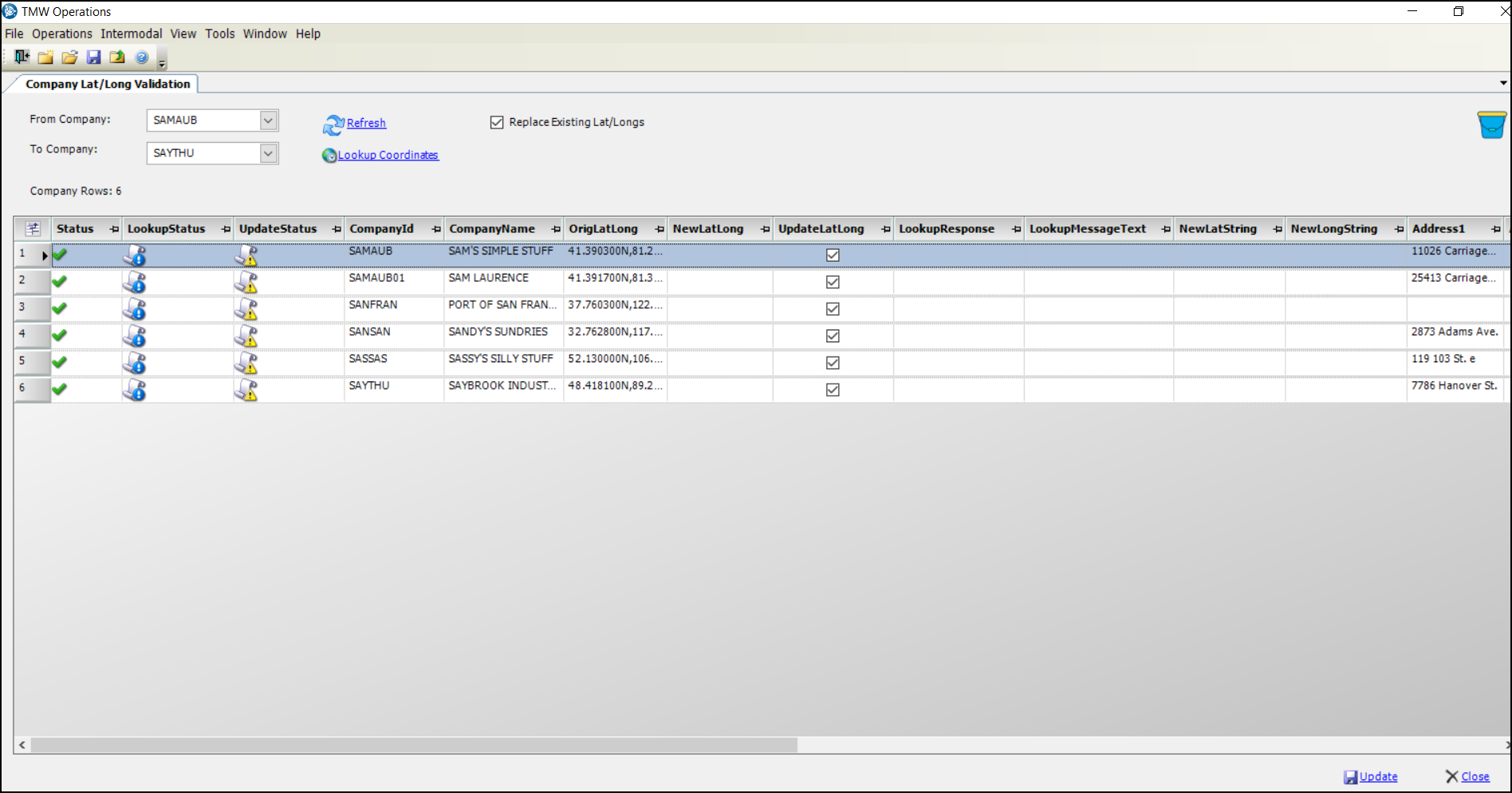Open the Tools menu
The height and width of the screenshot is (793, 1512).
tap(219, 34)
